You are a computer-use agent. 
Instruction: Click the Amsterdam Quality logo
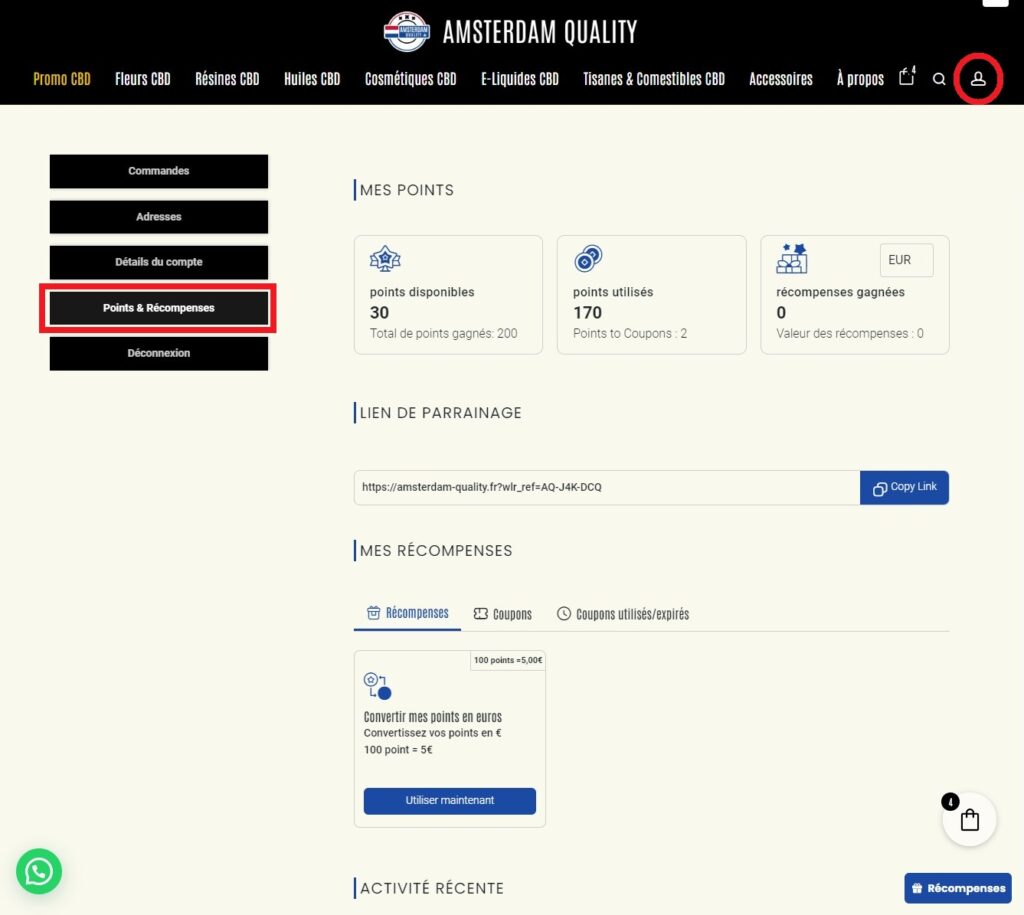pyautogui.click(x=511, y=32)
